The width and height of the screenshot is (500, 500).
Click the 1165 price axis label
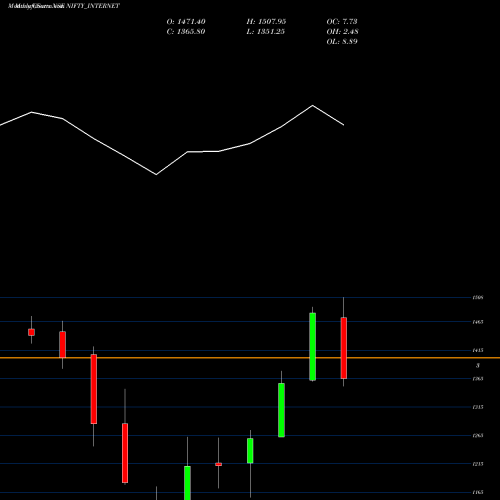pos(478,492)
